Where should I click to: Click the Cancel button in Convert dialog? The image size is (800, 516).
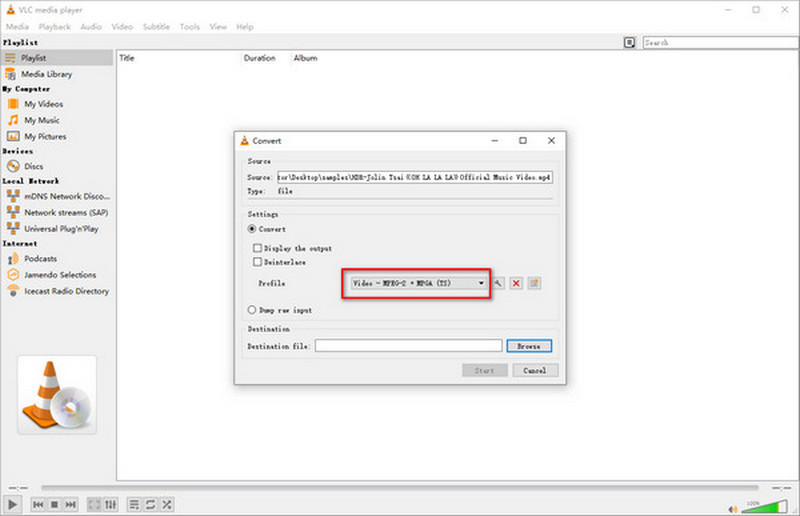point(535,371)
